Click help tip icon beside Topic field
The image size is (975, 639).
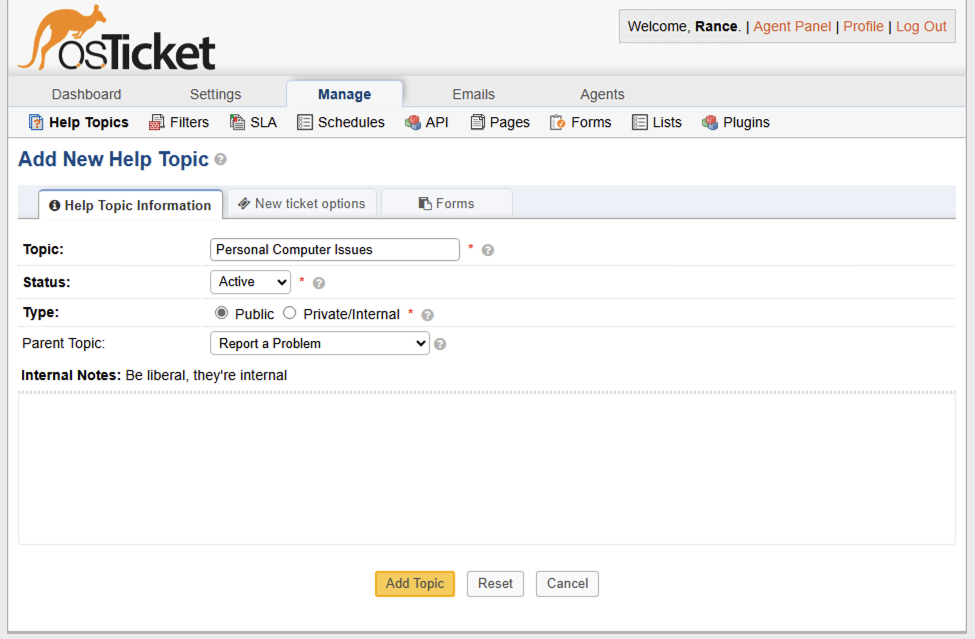(488, 250)
